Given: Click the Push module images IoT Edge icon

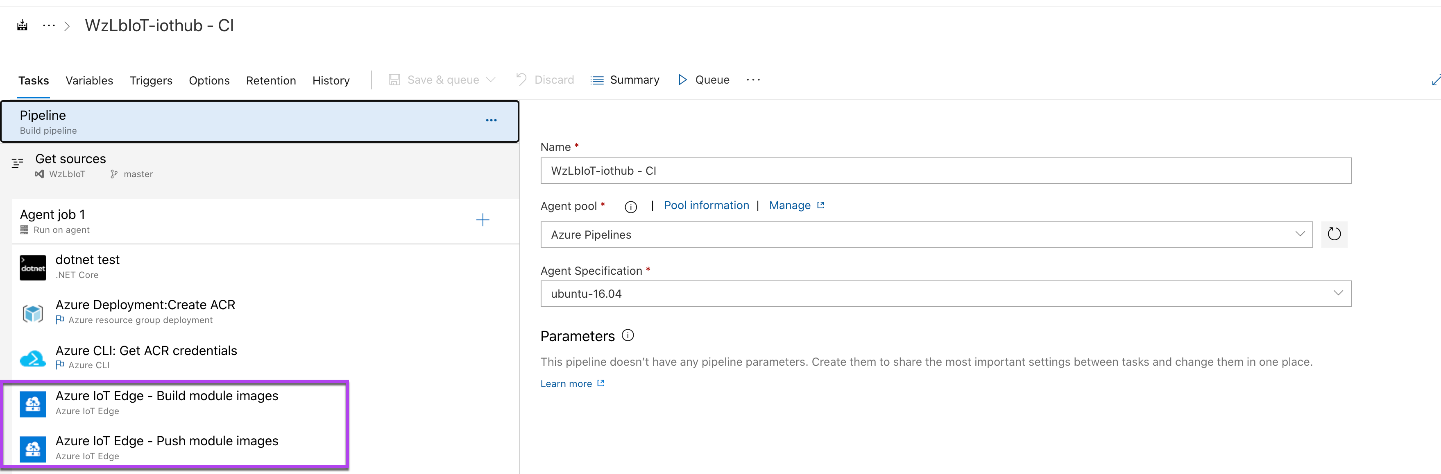Looking at the screenshot, I should pyautogui.click(x=33, y=449).
